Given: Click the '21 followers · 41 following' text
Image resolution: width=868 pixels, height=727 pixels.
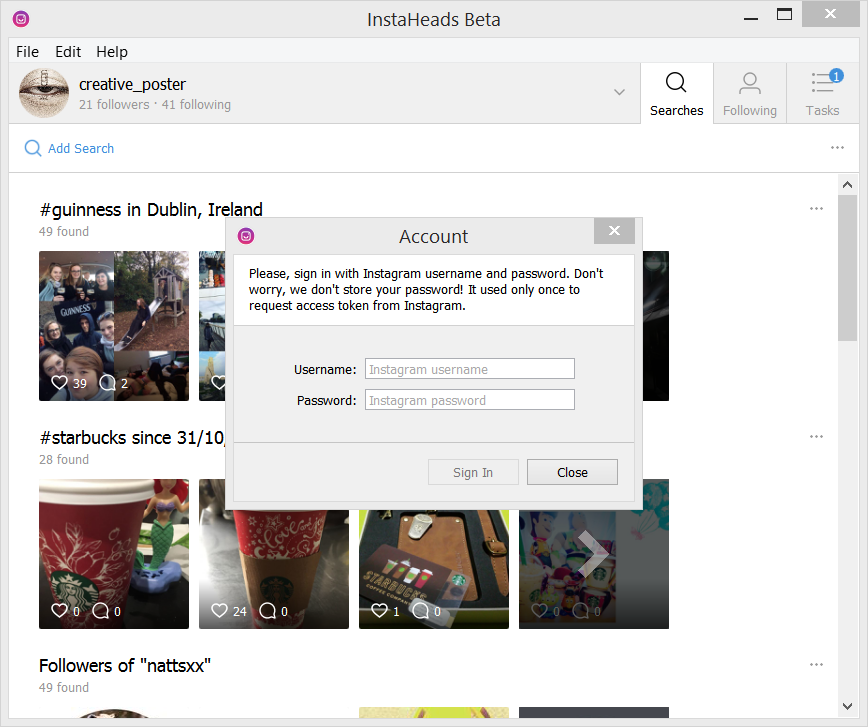Looking at the screenshot, I should (x=155, y=105).
